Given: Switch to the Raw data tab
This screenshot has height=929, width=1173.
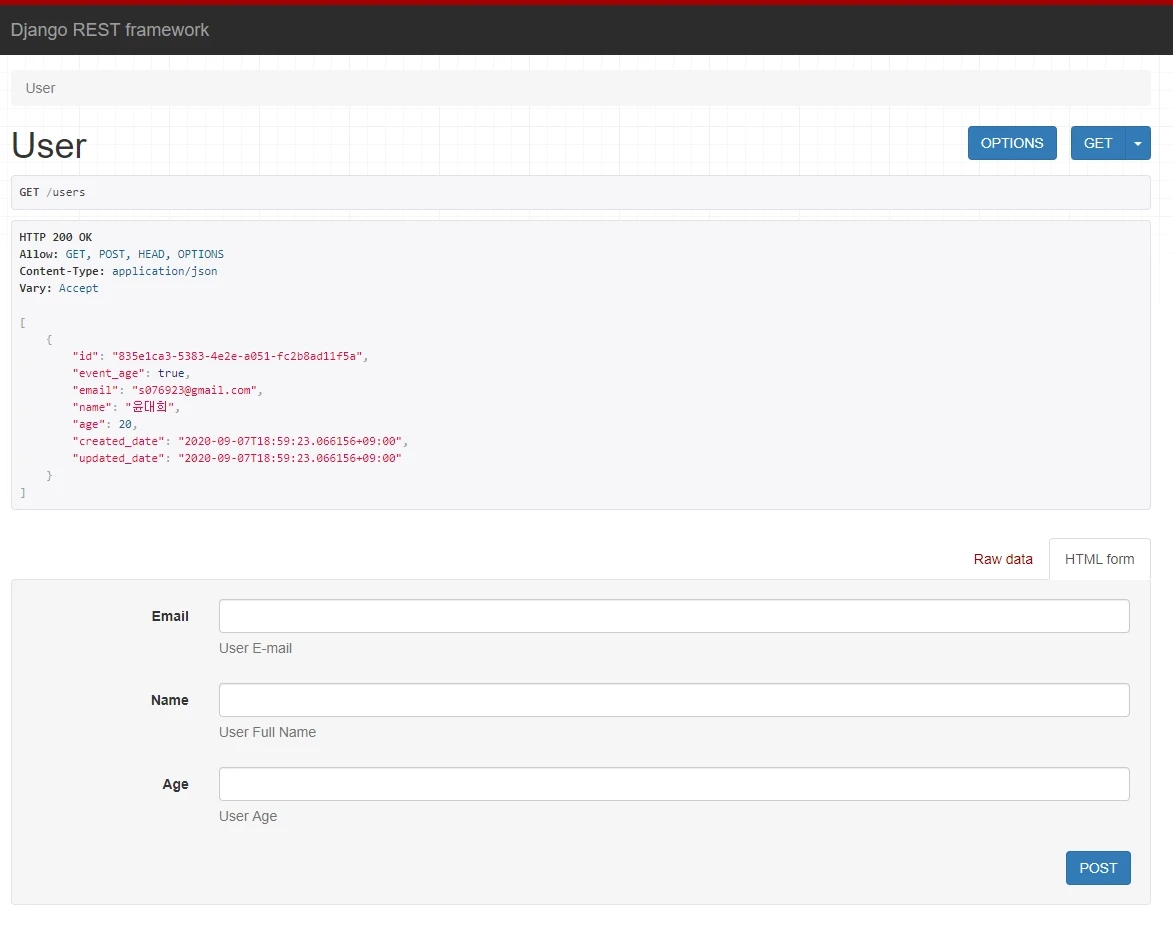Looking at the screenshot, I should coord(1002,559).
